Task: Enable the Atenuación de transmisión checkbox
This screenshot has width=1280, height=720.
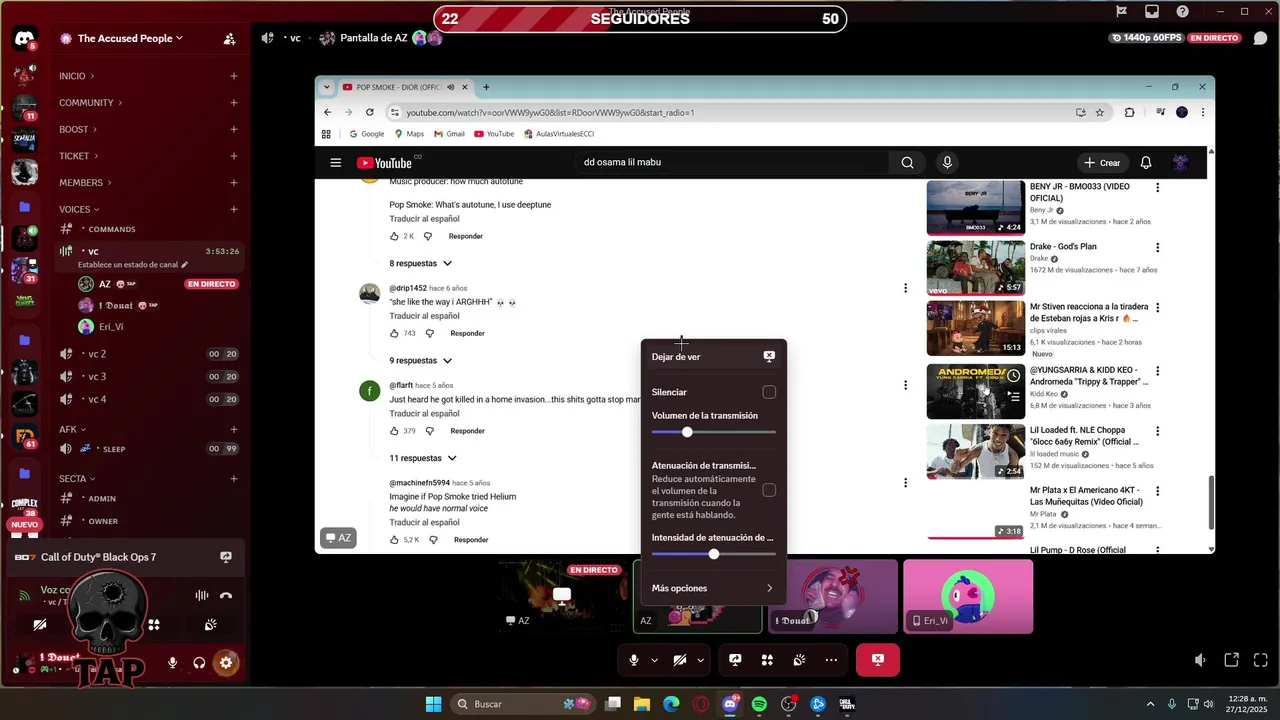Action: 769,490
